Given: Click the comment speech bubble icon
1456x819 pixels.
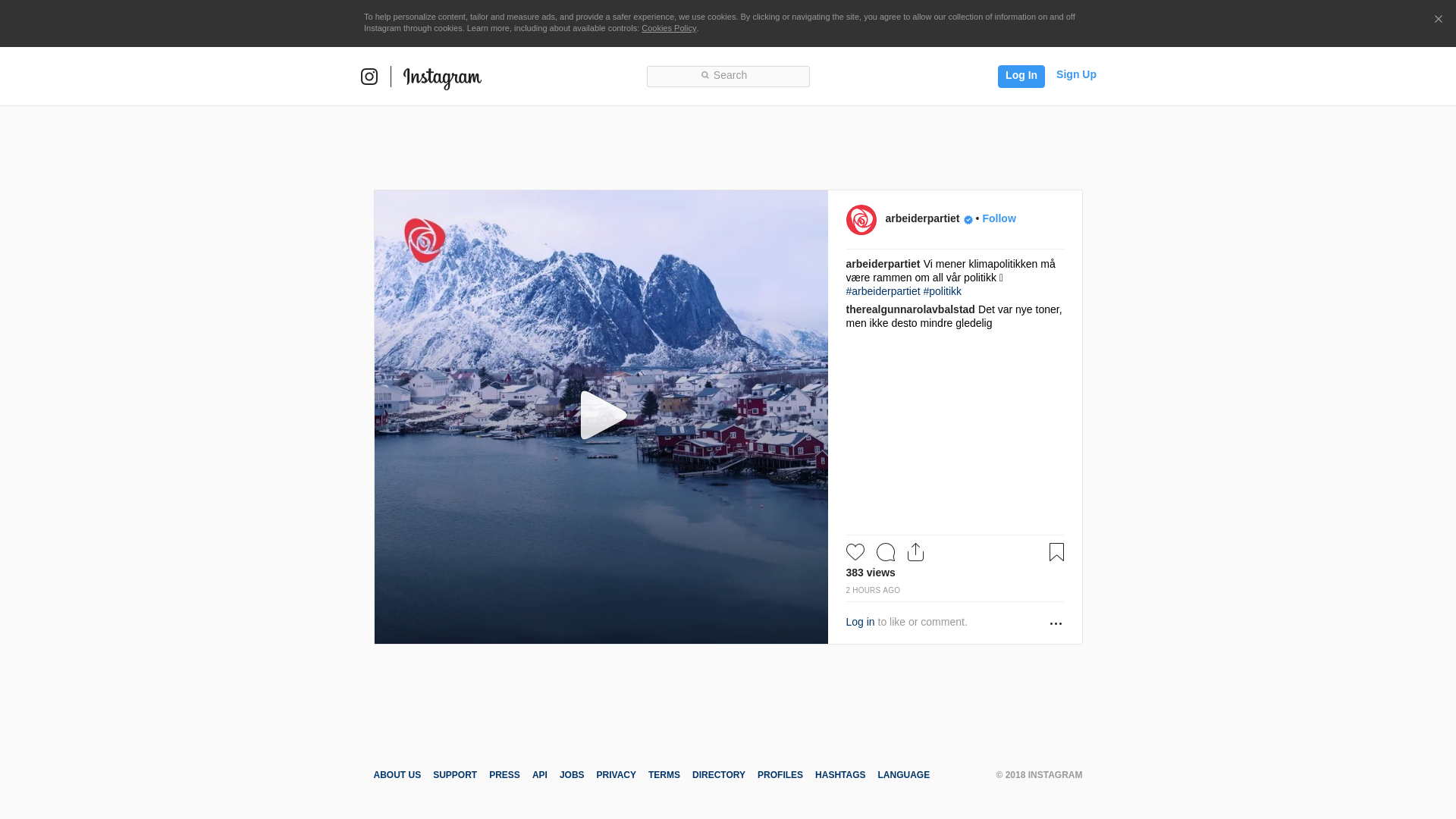Looking at the screenshot, I should [886, 552].
